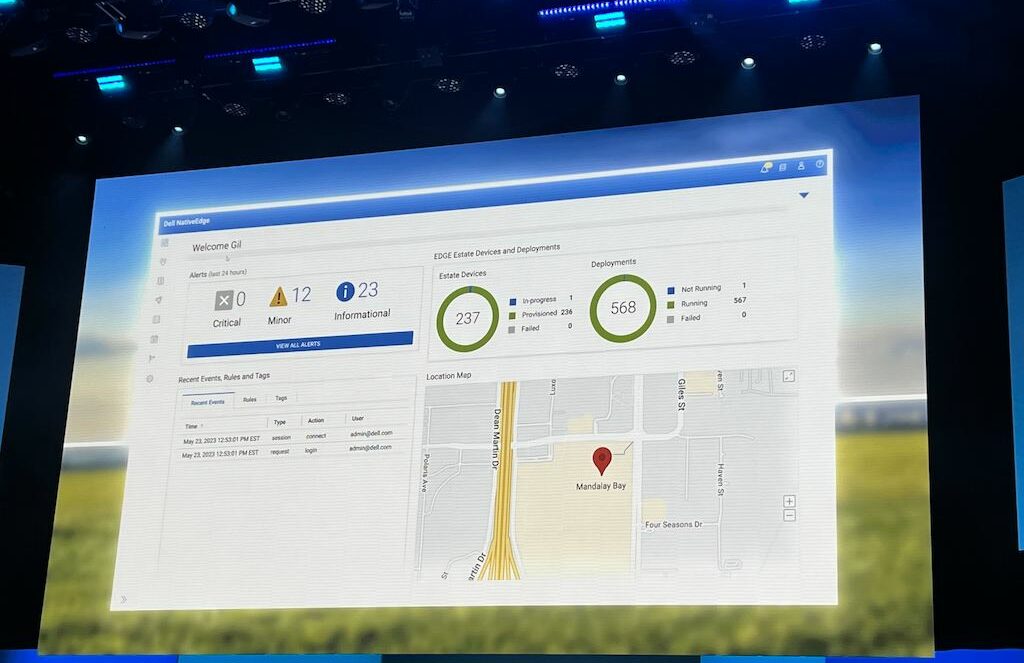
Task: Click the Dean Martin Dr road label
Action: [496, 438]
